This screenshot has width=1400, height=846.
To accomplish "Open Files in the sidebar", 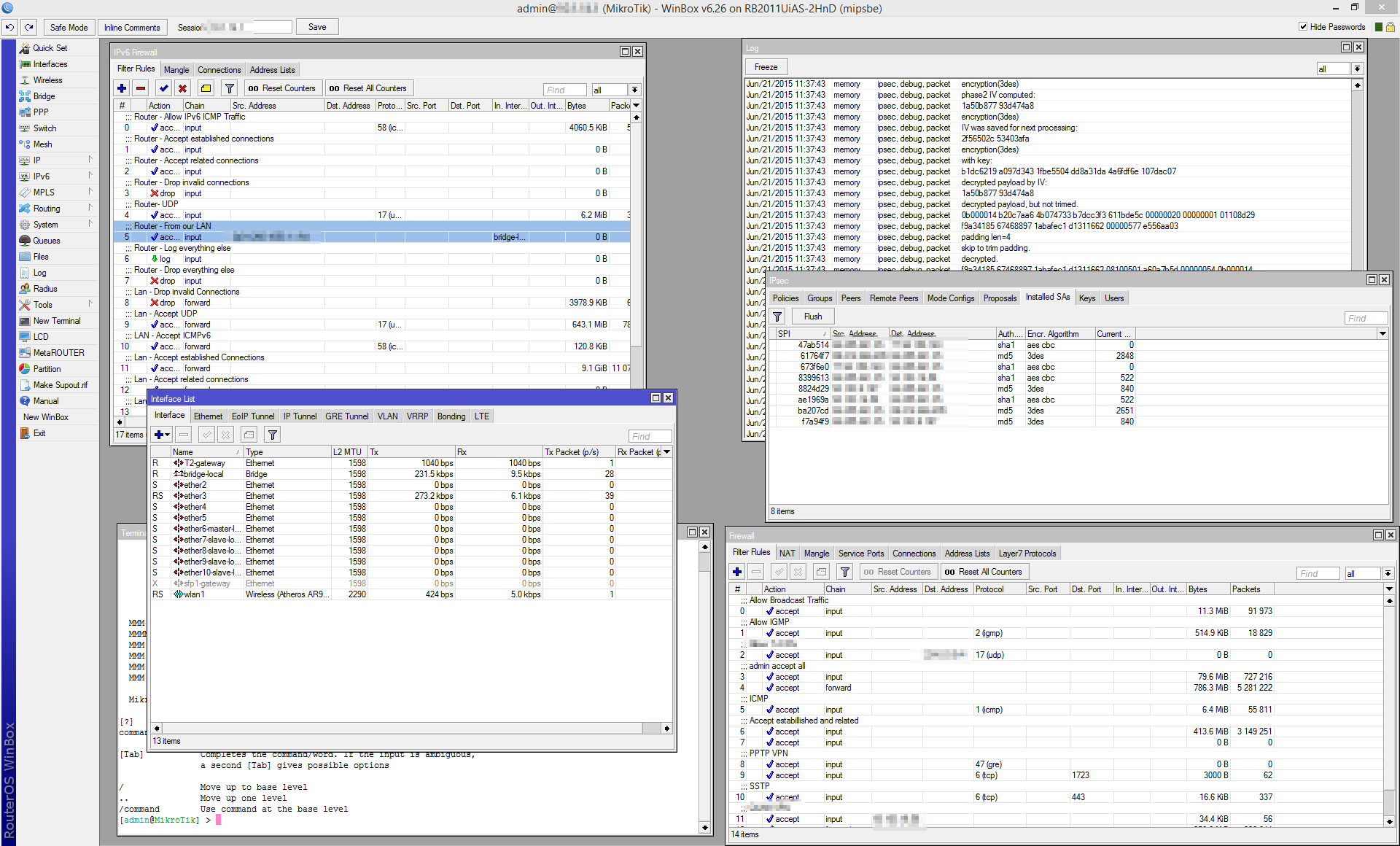I will (41, 257).
